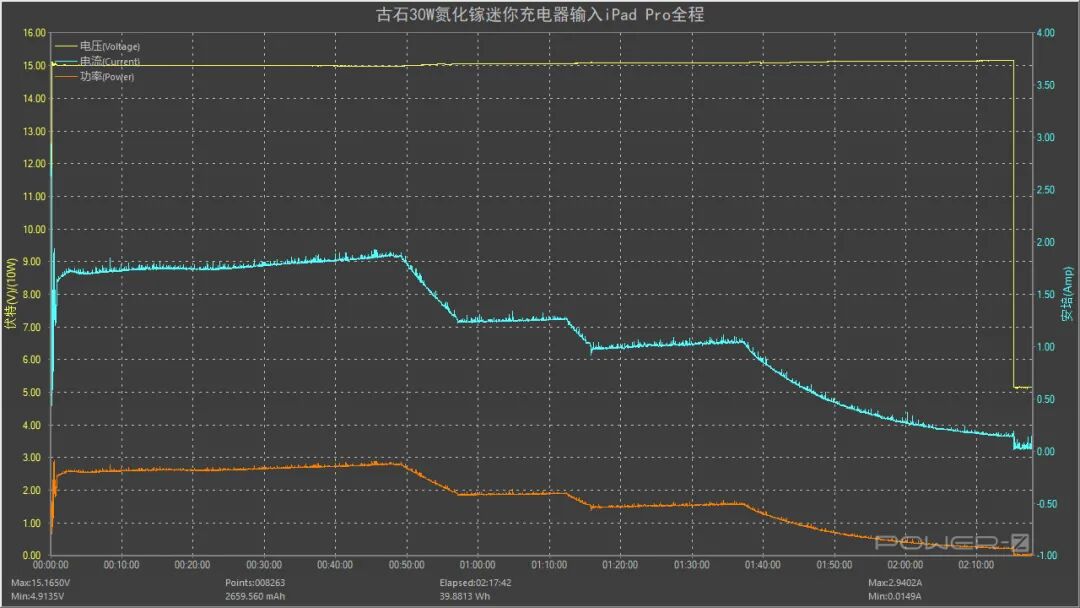Click the 4.00 left voltage axis label

[x=32, y=425]
